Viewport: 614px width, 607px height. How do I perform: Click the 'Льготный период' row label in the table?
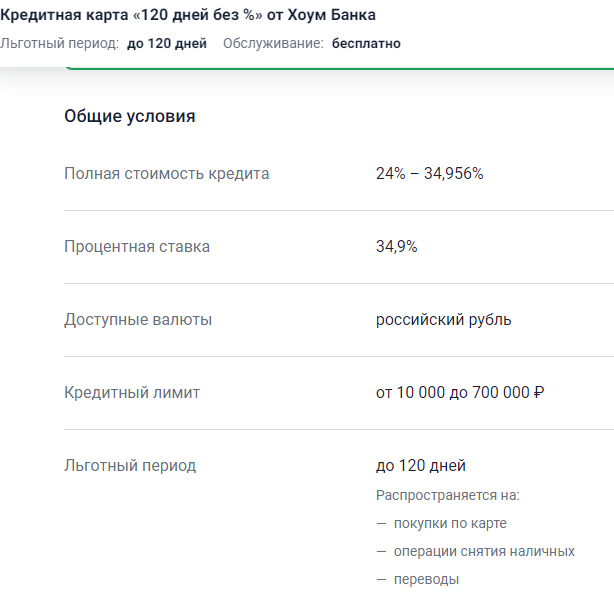(130, 466)
